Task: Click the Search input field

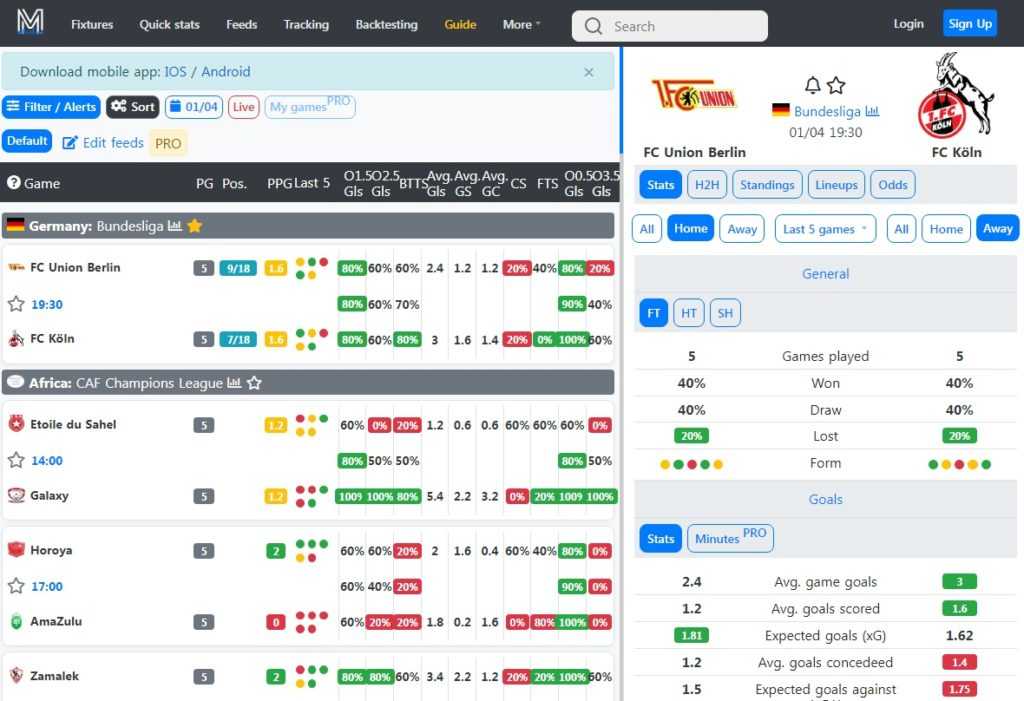Action: pos(670,26)
